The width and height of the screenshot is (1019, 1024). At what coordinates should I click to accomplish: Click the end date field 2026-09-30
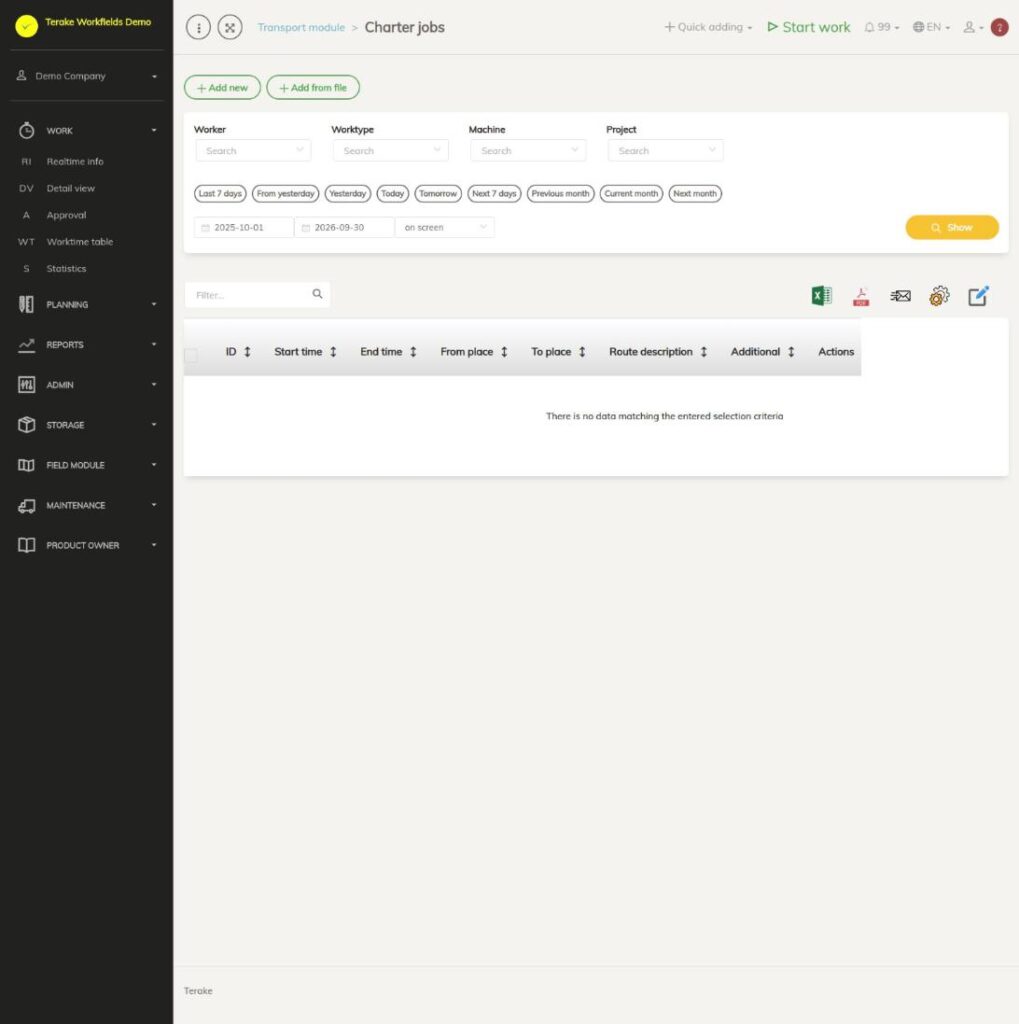(x=344, y=227)
